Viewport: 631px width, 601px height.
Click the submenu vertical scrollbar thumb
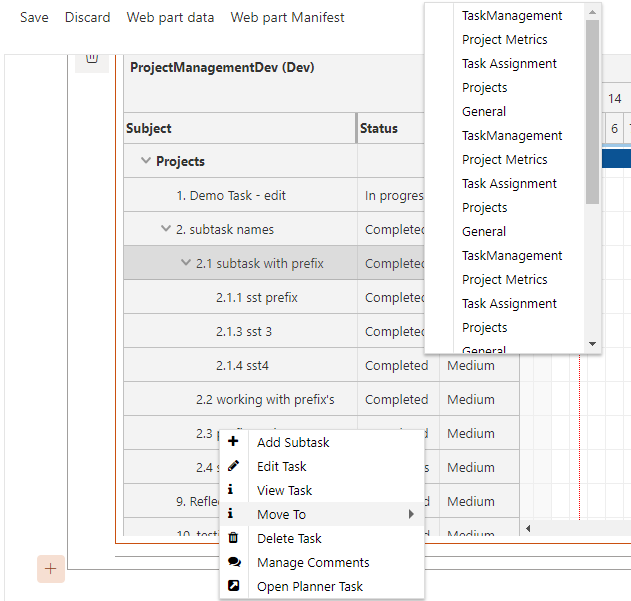click(x=592, y=112)
